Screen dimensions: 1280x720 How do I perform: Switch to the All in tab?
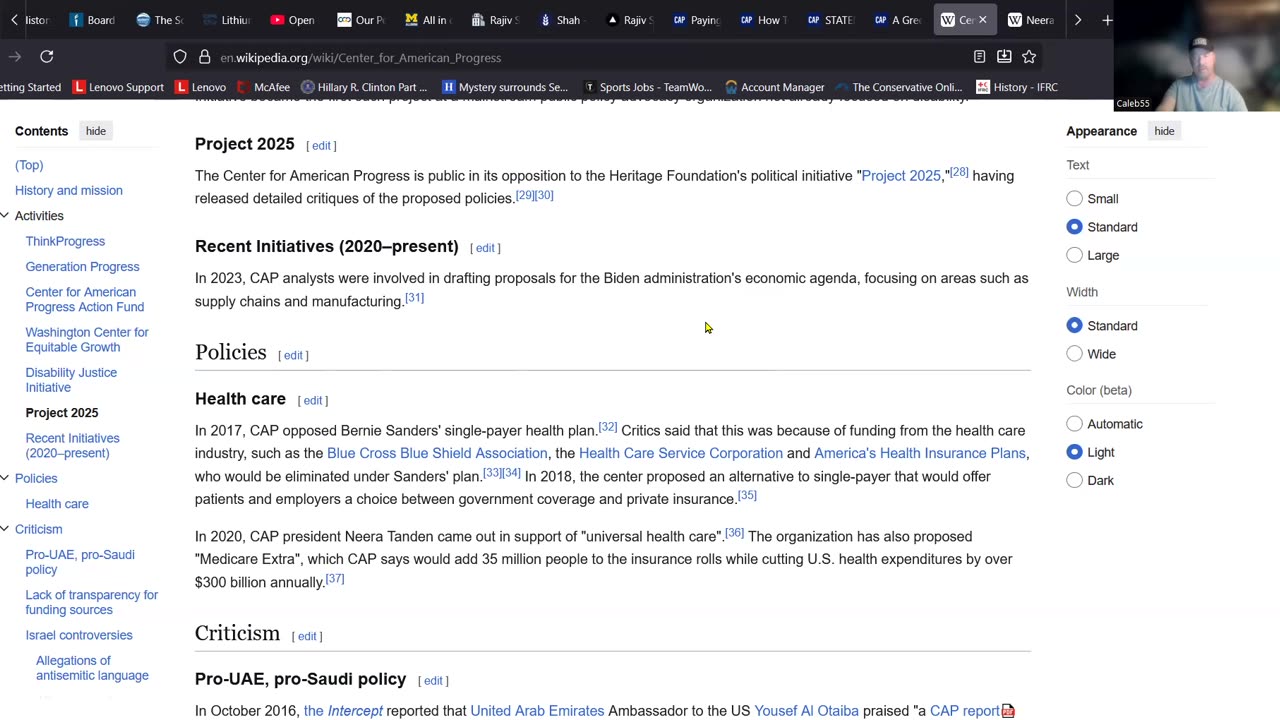coord(427,20)
